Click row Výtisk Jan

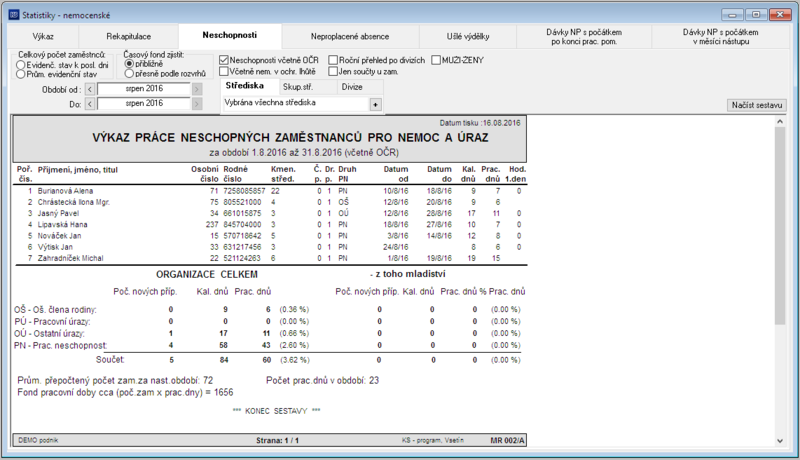pyautogui.click(x=271, y=247)
